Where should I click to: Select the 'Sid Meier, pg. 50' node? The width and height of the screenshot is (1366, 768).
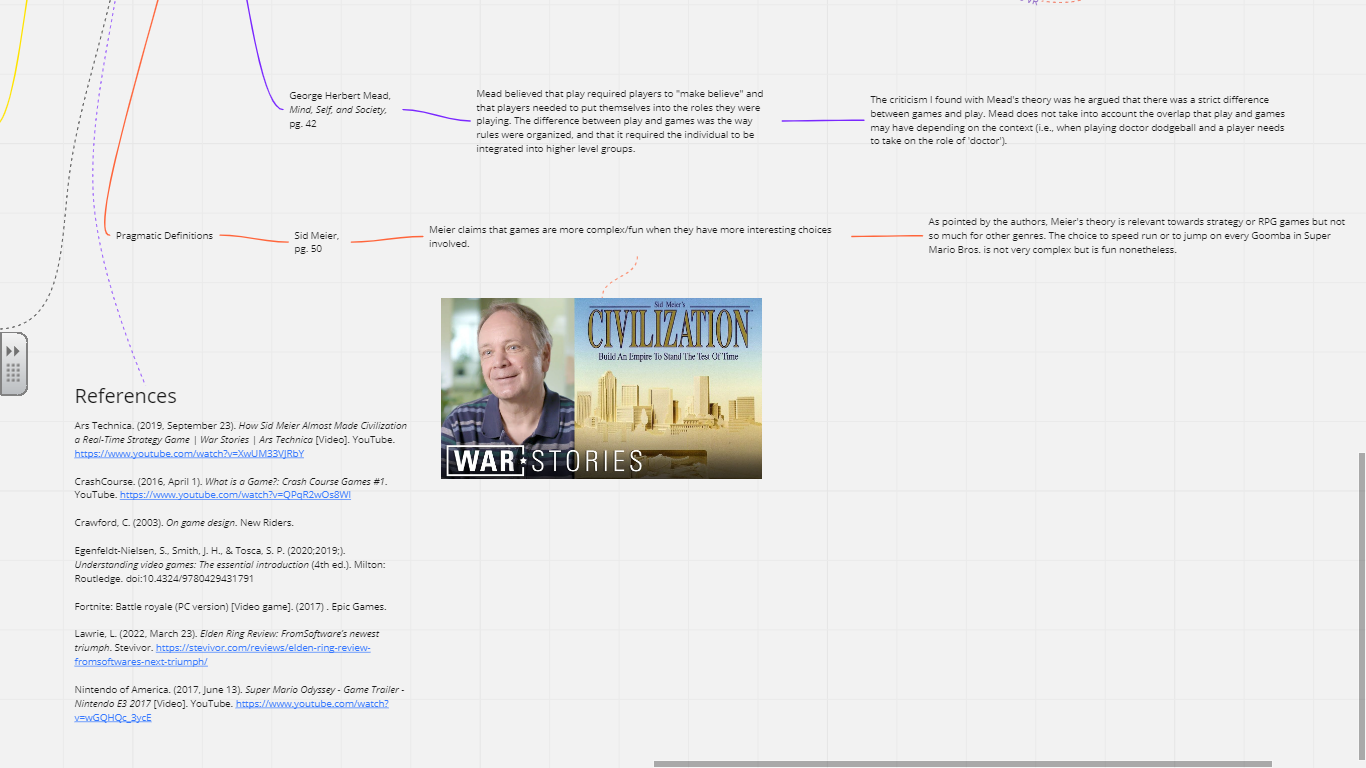tap(316, 242)
